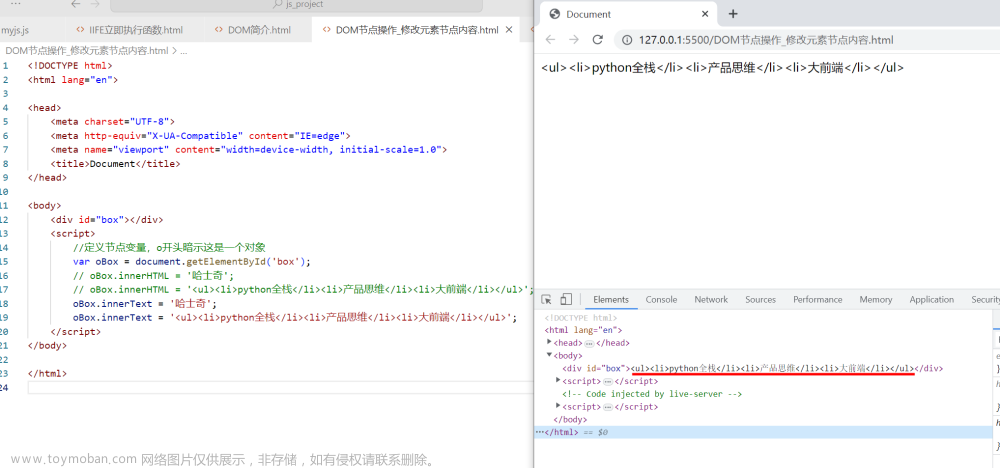Viewport: 1000px width, 468px height.
Task: Select the html lang="en" node in Elements
Action: coord(583,330)
